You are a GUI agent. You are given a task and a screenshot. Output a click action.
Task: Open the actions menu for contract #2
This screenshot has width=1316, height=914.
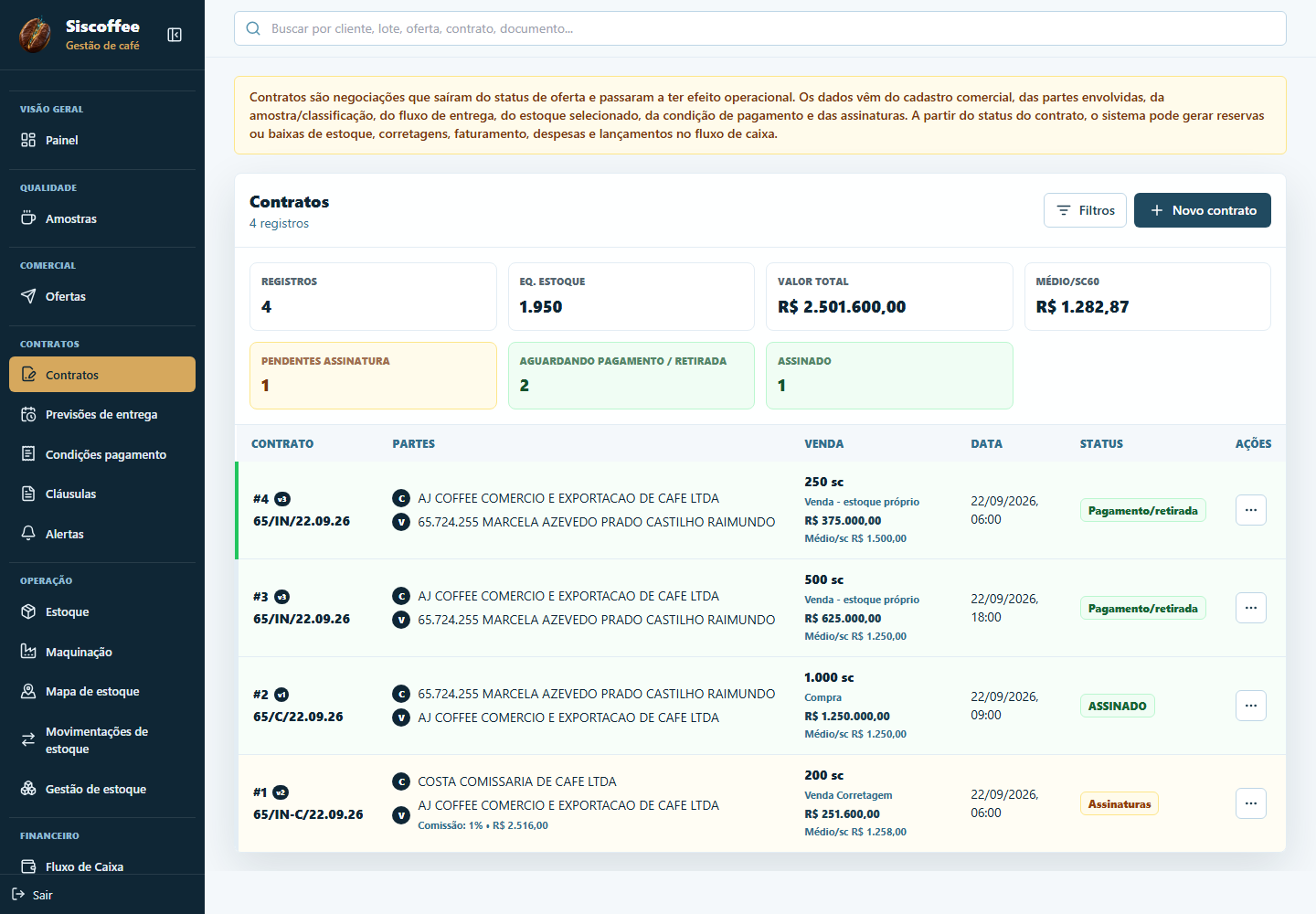pos(1251,706)
